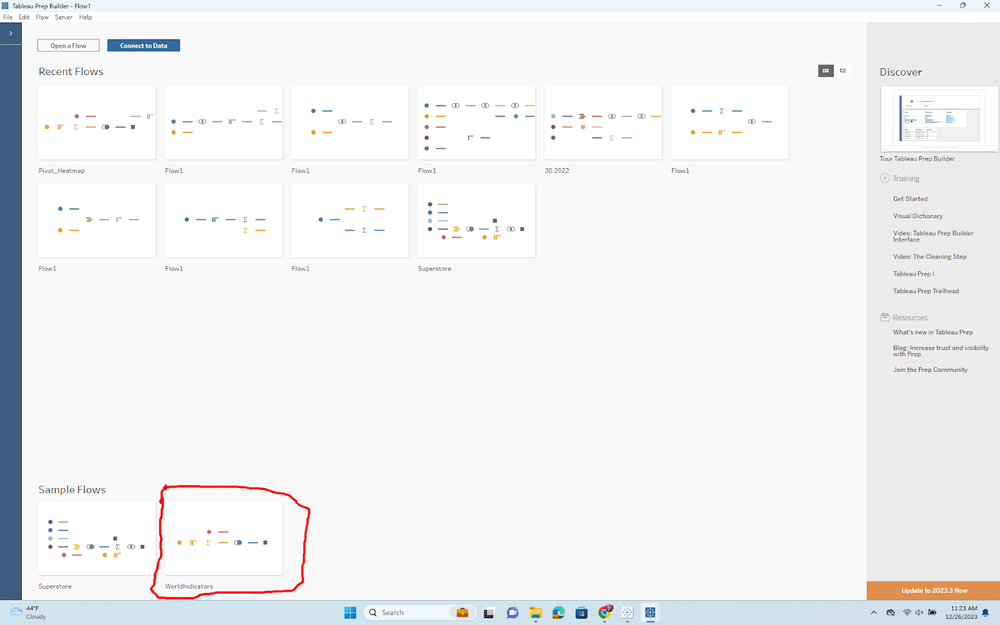This screenshot has width=1000, height=625.
Task: Click the Connect to Data button
Action: [x=143, y=45]
